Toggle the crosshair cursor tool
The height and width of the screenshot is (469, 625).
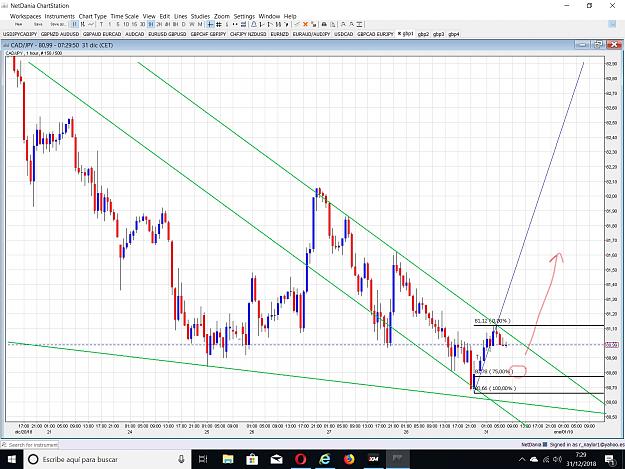[210, 24]
